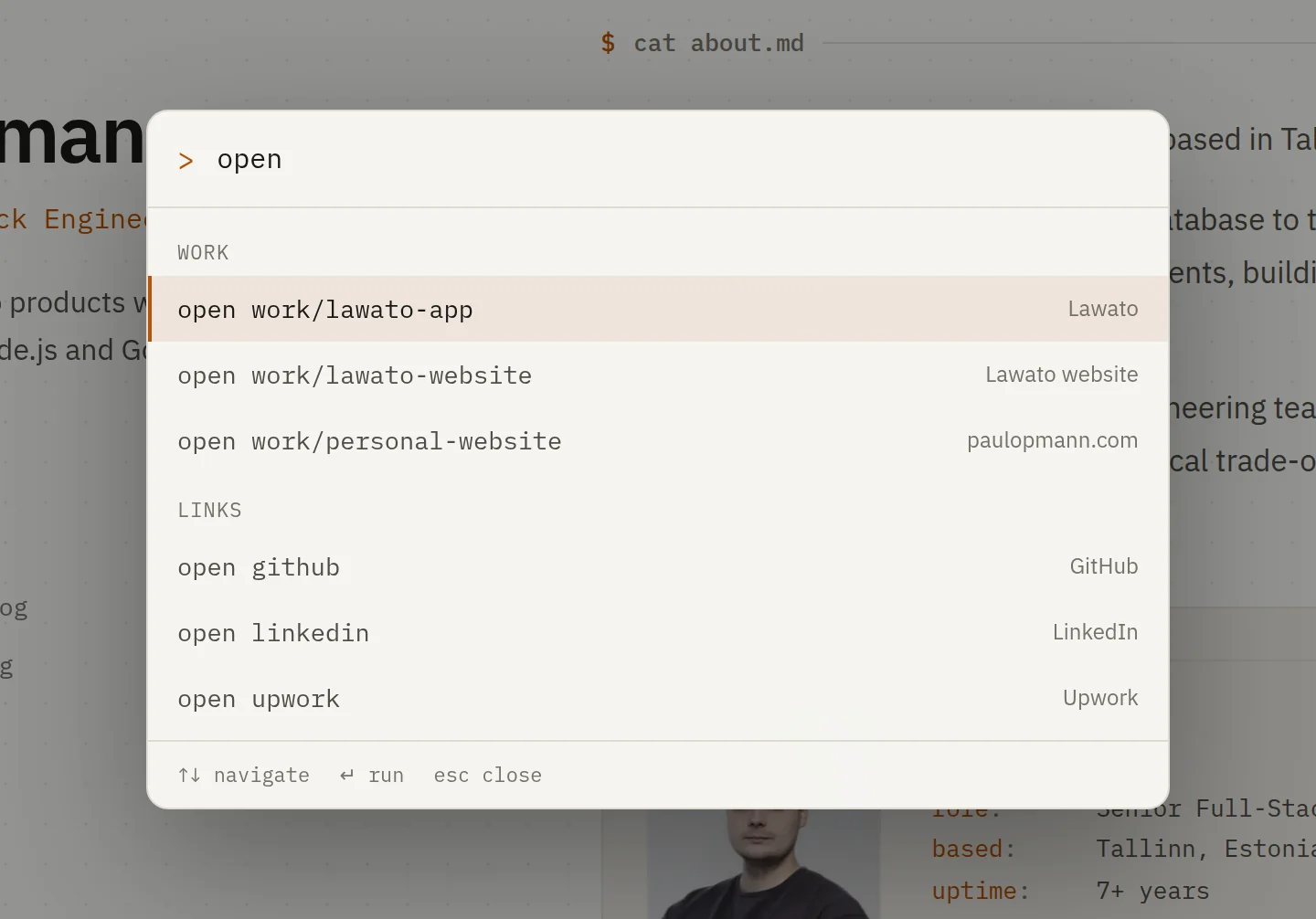Click the up-down navigate arrows icon

(189, 775)
